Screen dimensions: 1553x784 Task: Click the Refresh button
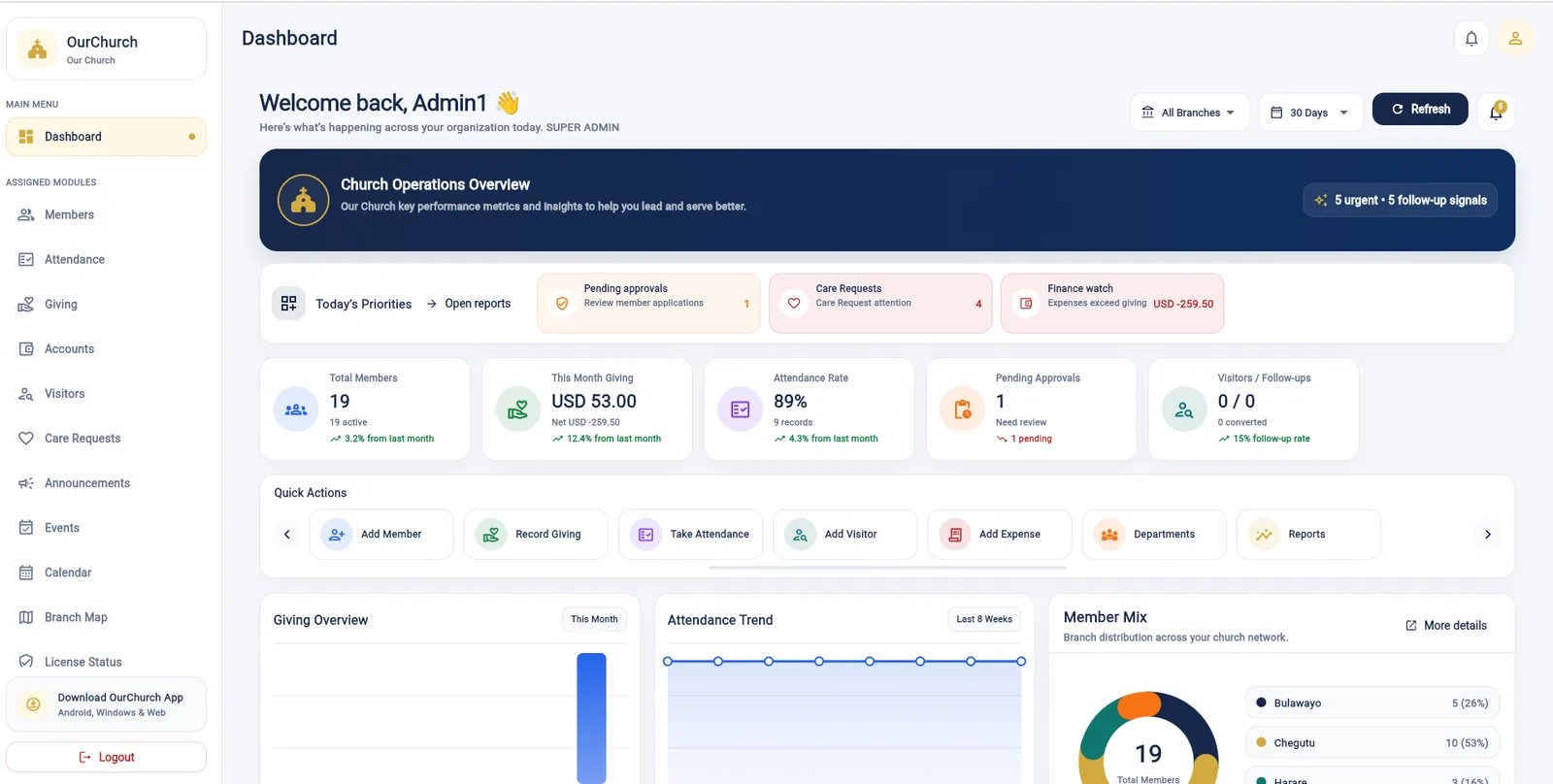click(x=1420, y=110)
